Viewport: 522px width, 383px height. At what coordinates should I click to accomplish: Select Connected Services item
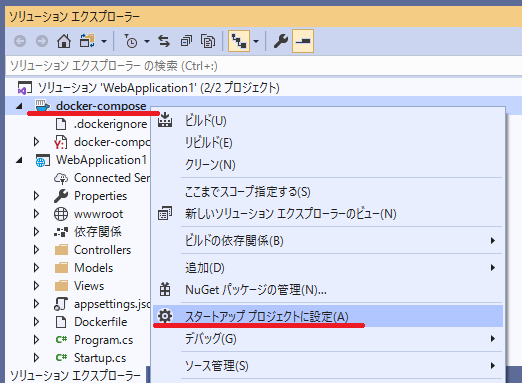click(x=112, y=178)
